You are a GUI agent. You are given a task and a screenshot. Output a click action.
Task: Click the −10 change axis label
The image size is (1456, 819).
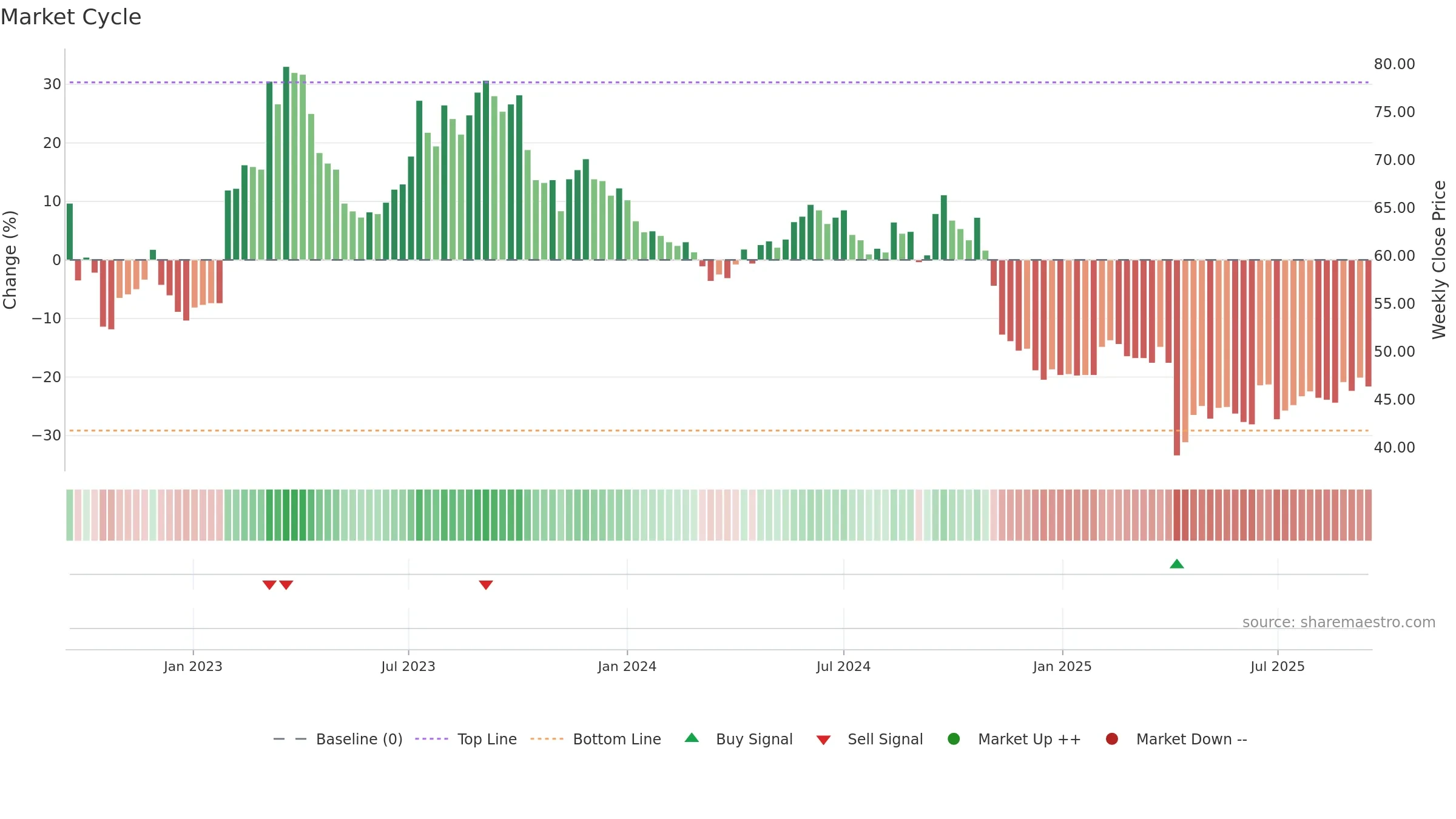click(x=47, y=318)
